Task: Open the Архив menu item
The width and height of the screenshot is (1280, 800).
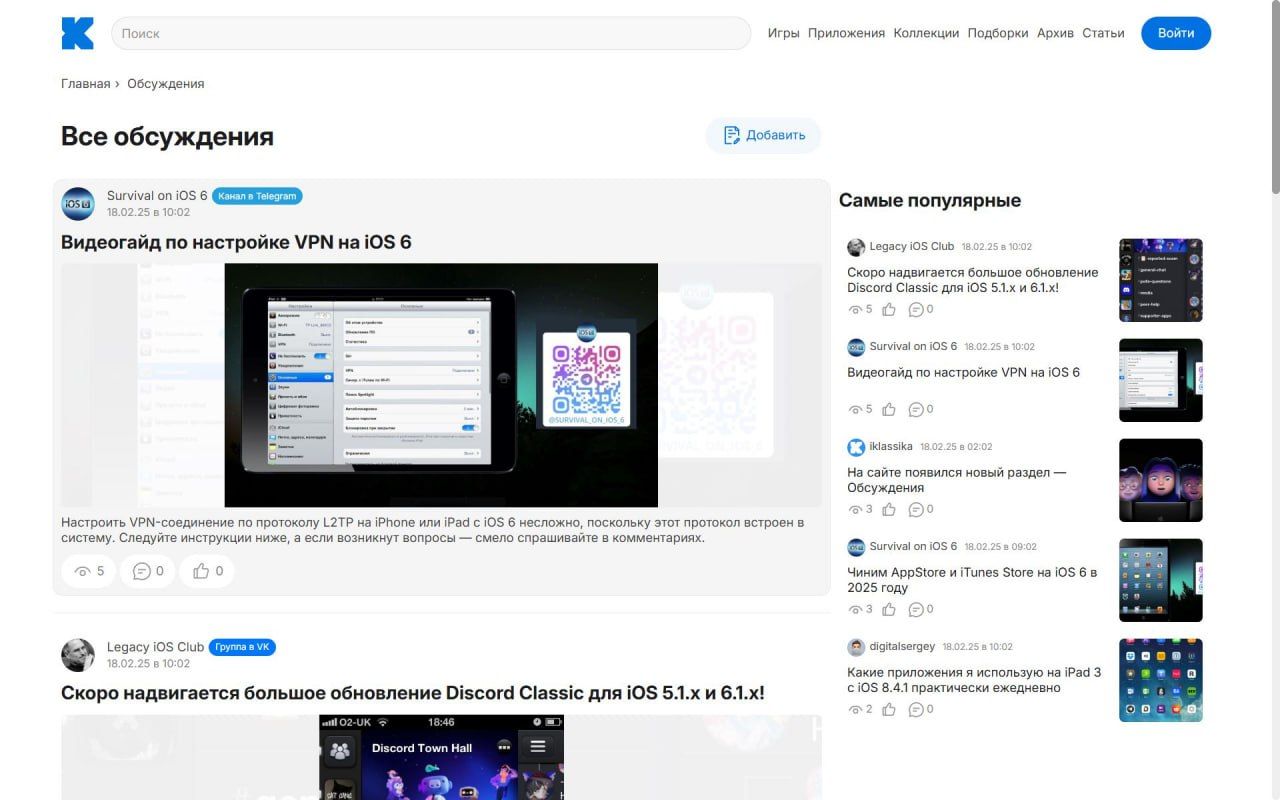Action: click(x=1055, y=33)
